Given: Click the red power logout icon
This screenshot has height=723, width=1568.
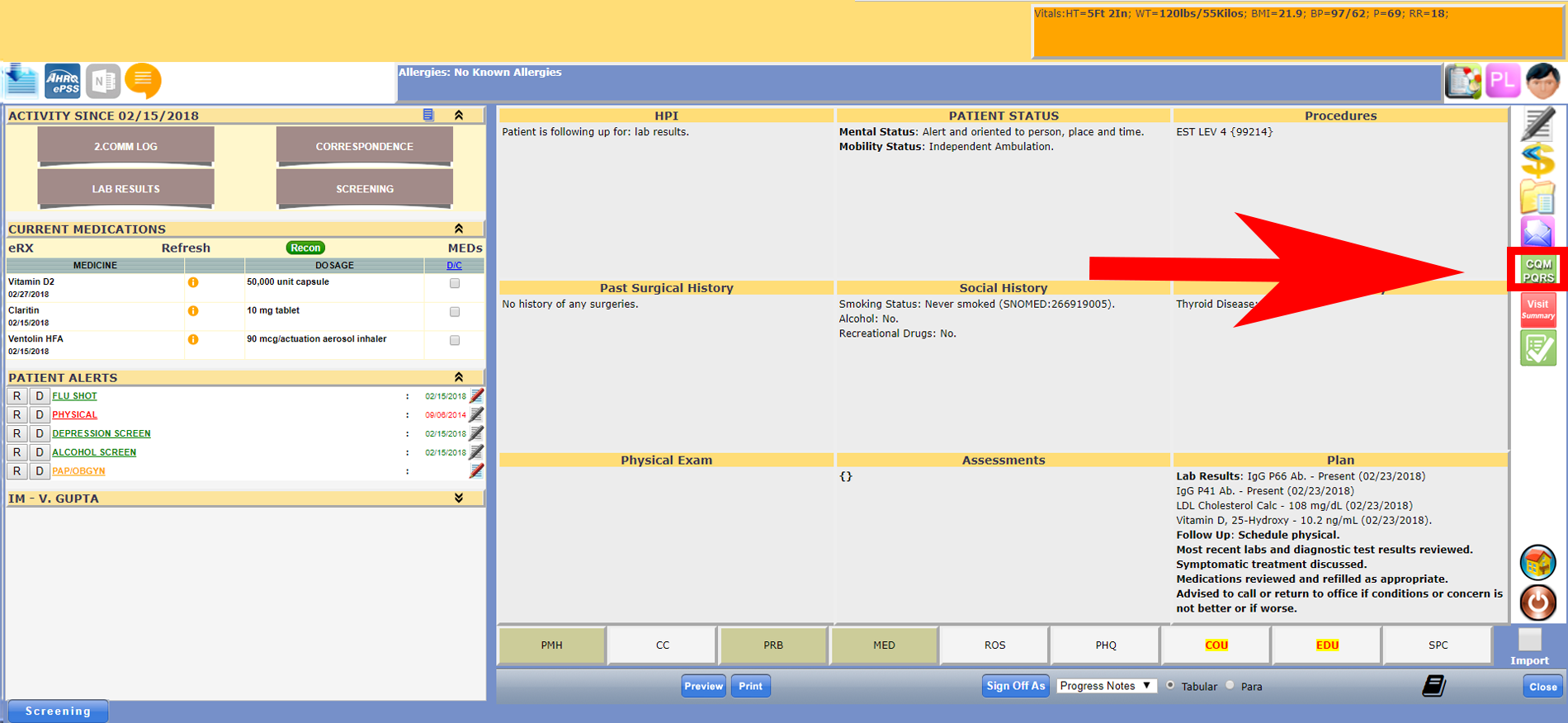Looking at the screenshot, I should tap(1537, 602).
